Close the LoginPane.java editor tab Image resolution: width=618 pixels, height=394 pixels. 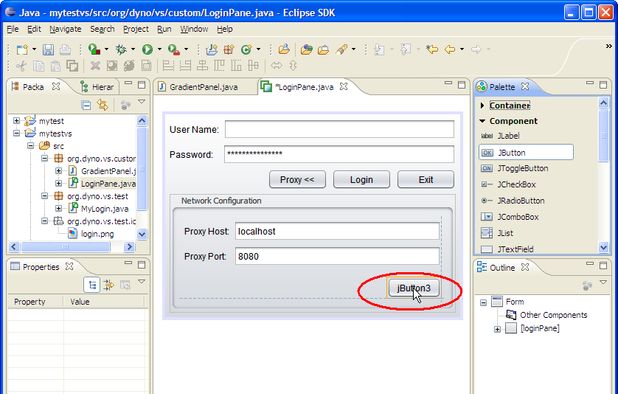coord(344,86)
